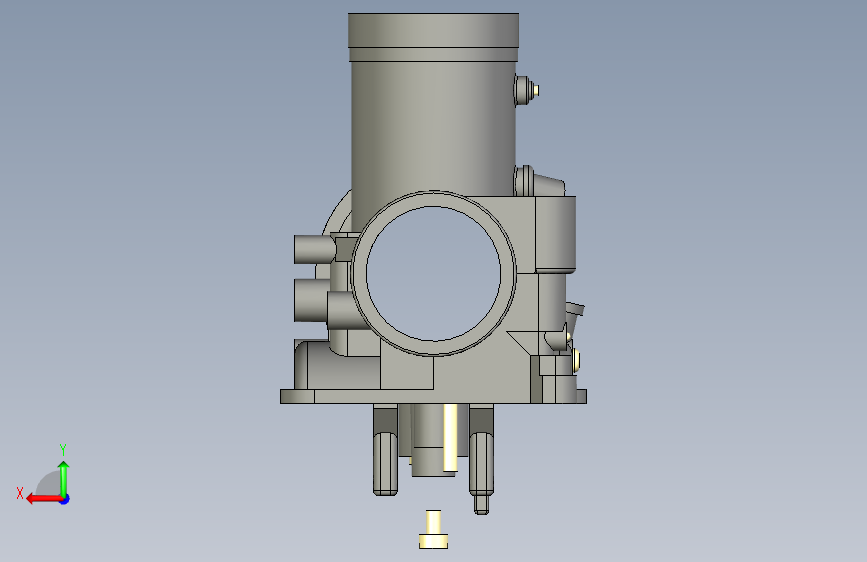Screen dimensions: 867x562
Task: Select the detached yellow bolt below the model
Action: (x=434, y=529)
